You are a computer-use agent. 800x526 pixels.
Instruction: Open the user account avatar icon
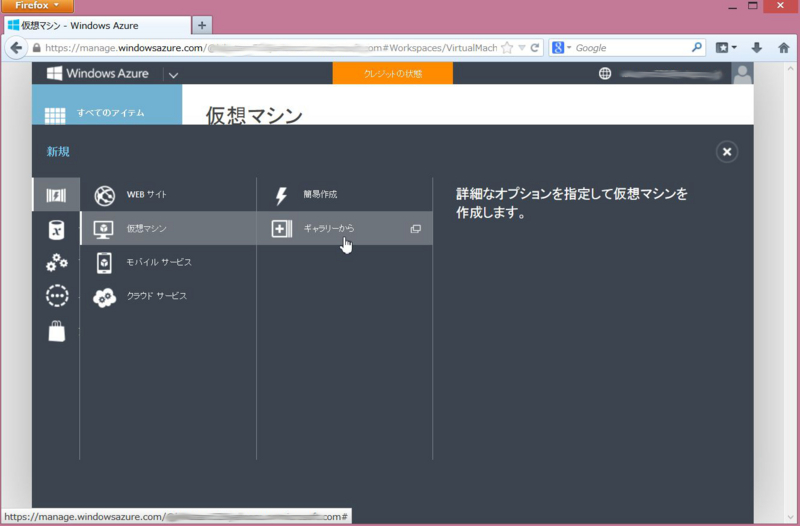click(x=742, y=73)
